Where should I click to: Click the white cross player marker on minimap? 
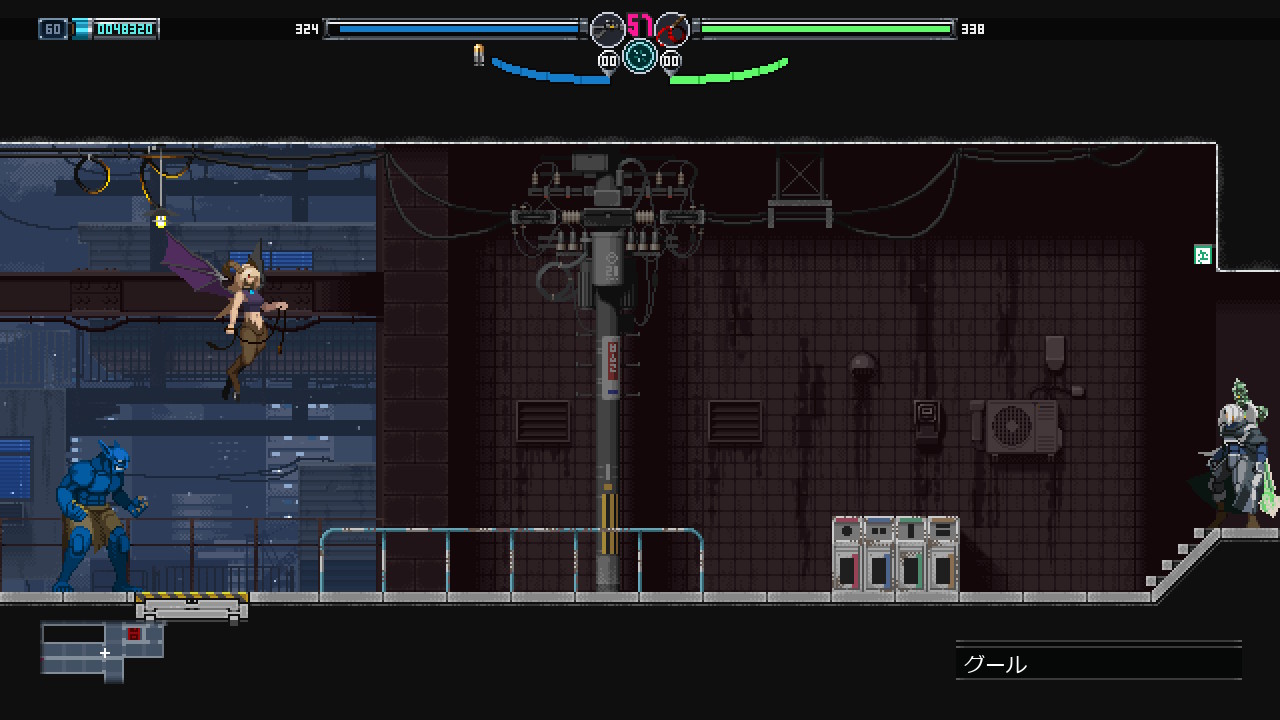[x=104, y=653]
